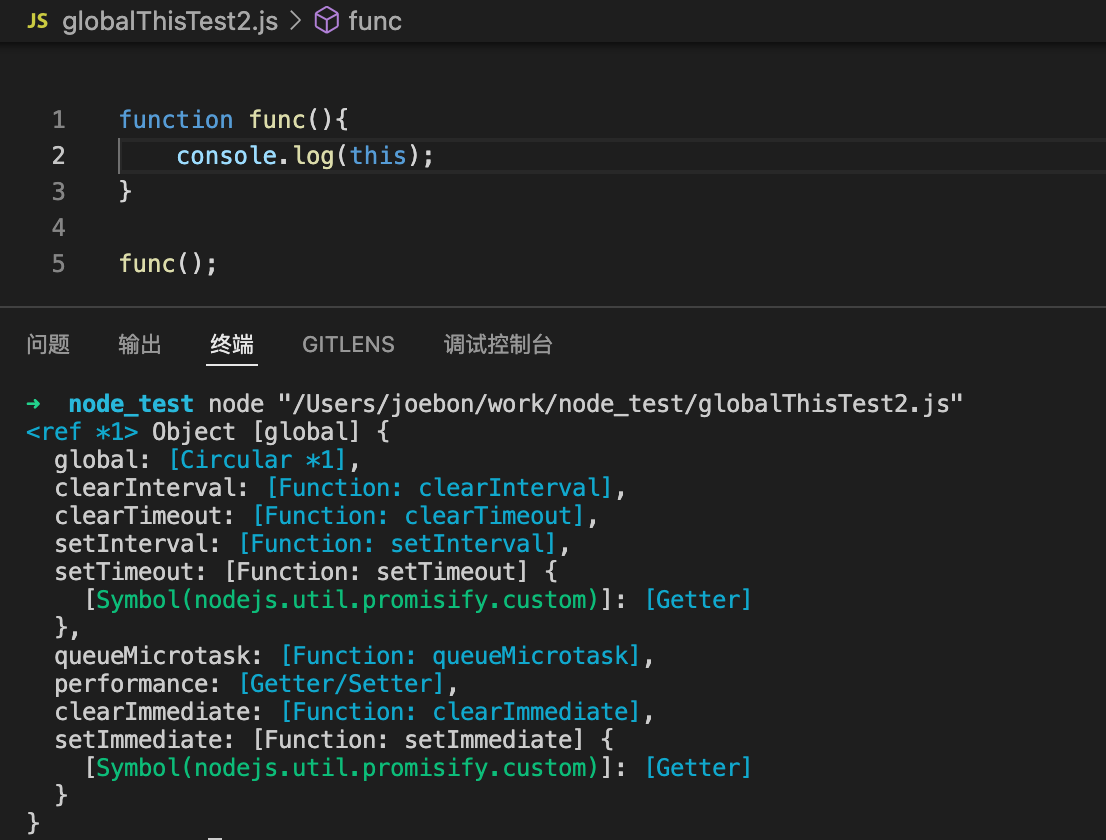This screenshot has width=1106, height=840.
Task: Open globalThisTest2.js breadcrumb item
Action: point(170,21)
